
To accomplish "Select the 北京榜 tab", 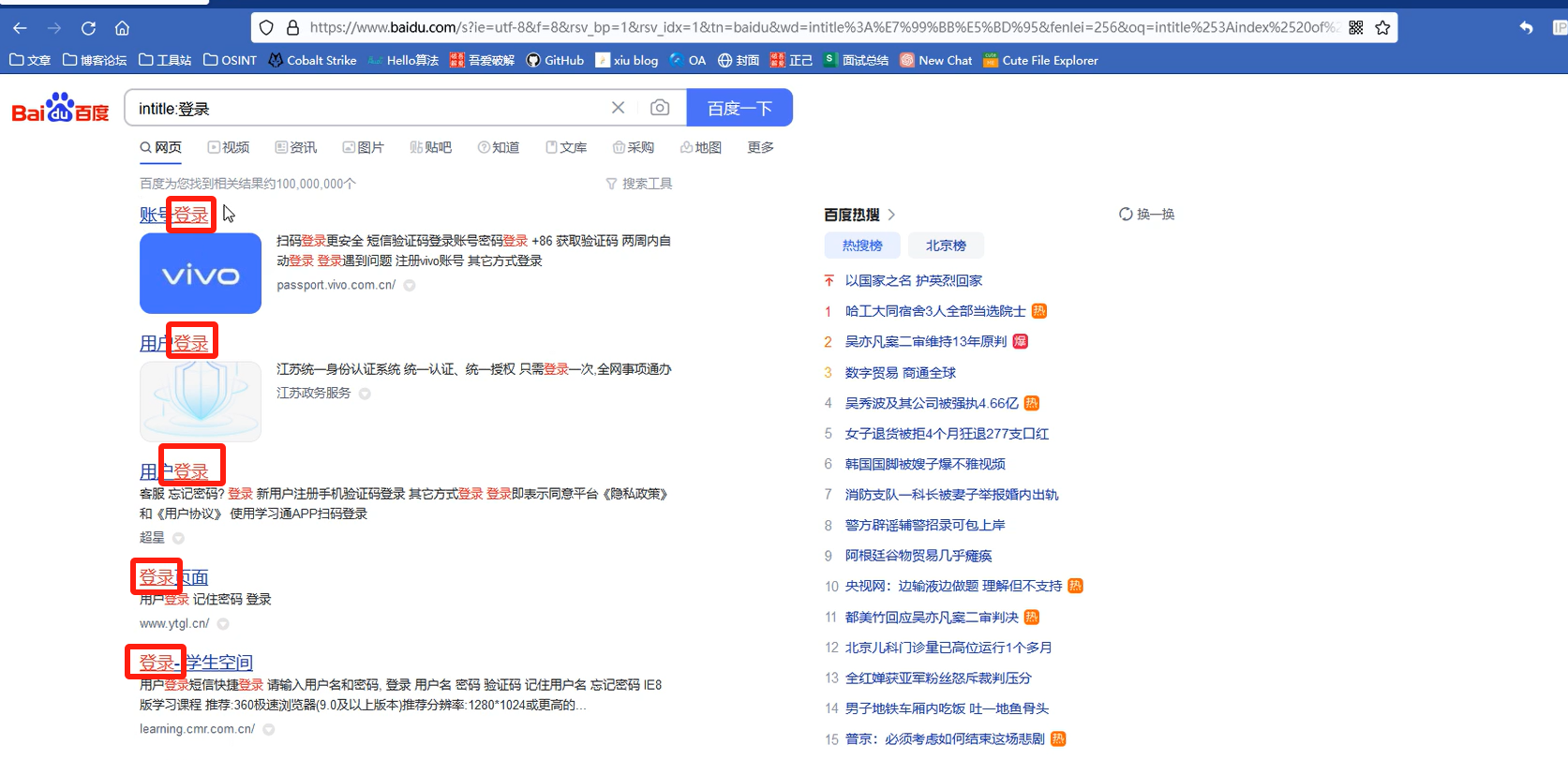I will tap(946, 246).
